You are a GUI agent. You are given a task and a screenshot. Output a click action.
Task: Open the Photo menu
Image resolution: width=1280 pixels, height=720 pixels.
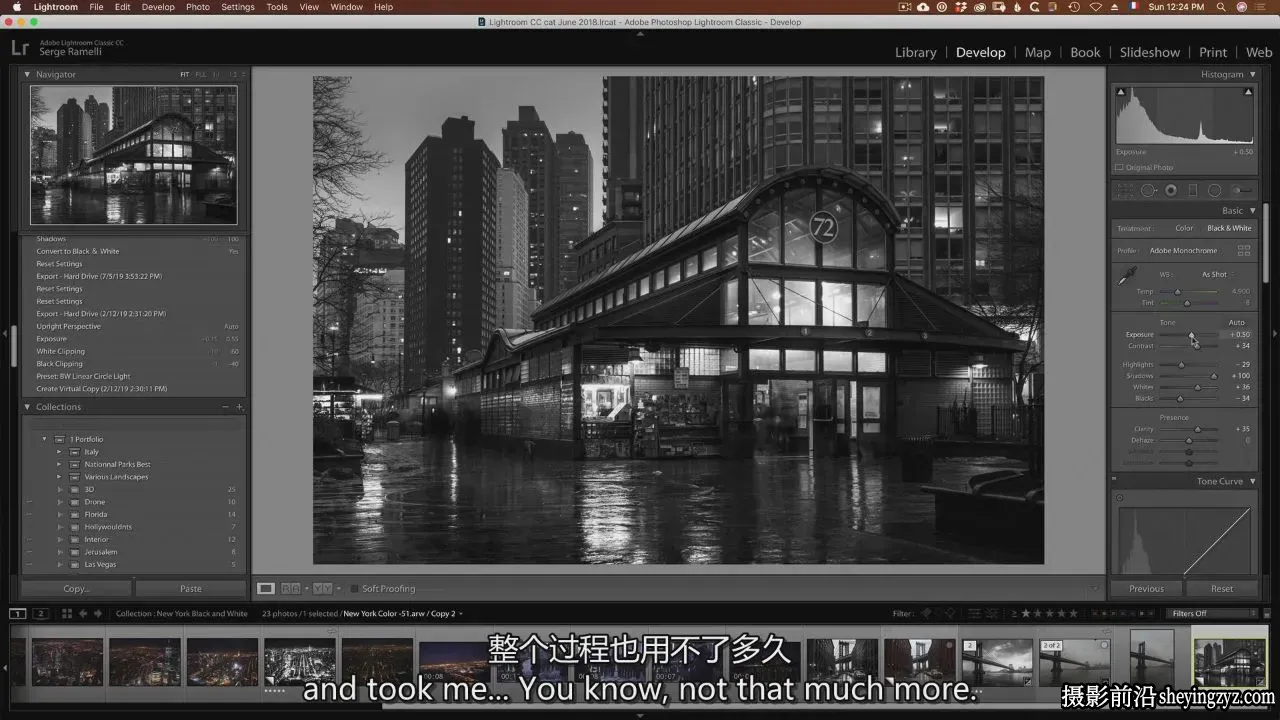(198, 7)
